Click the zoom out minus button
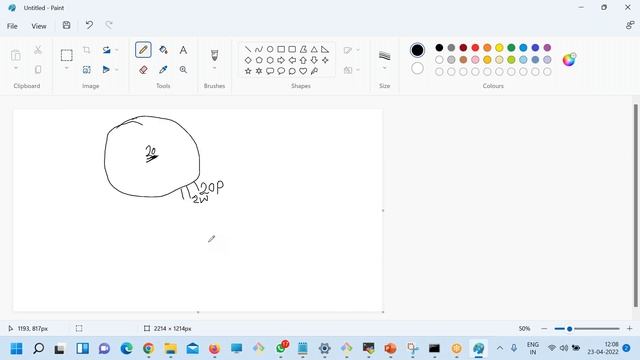This screenshot has width=640, height=360. [x=544, y=329]
